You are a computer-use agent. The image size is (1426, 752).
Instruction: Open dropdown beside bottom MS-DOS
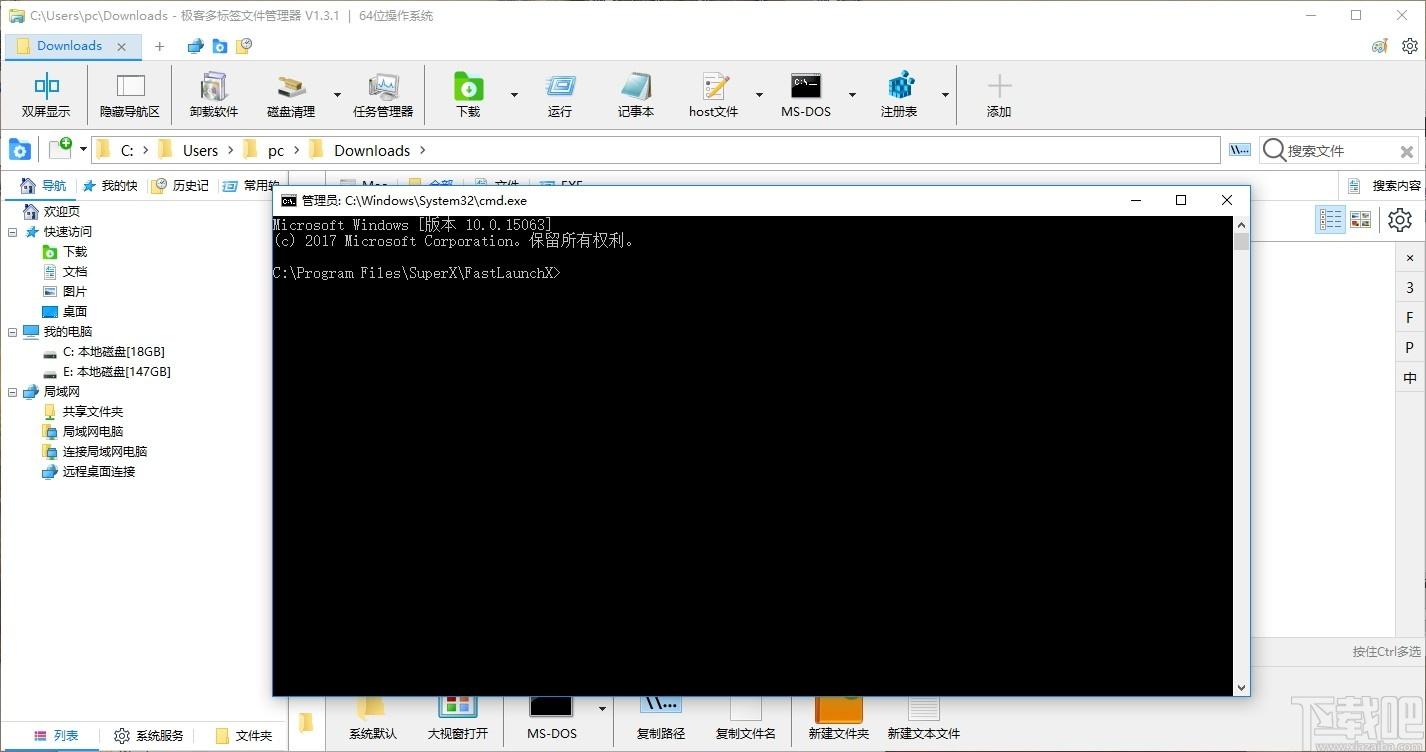click(x=602, y=708)
